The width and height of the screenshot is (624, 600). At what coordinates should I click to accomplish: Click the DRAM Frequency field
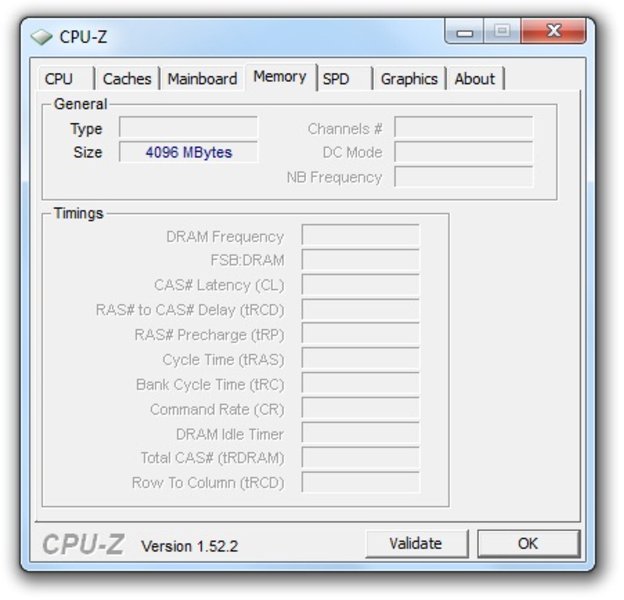click(x=361, y=235)
